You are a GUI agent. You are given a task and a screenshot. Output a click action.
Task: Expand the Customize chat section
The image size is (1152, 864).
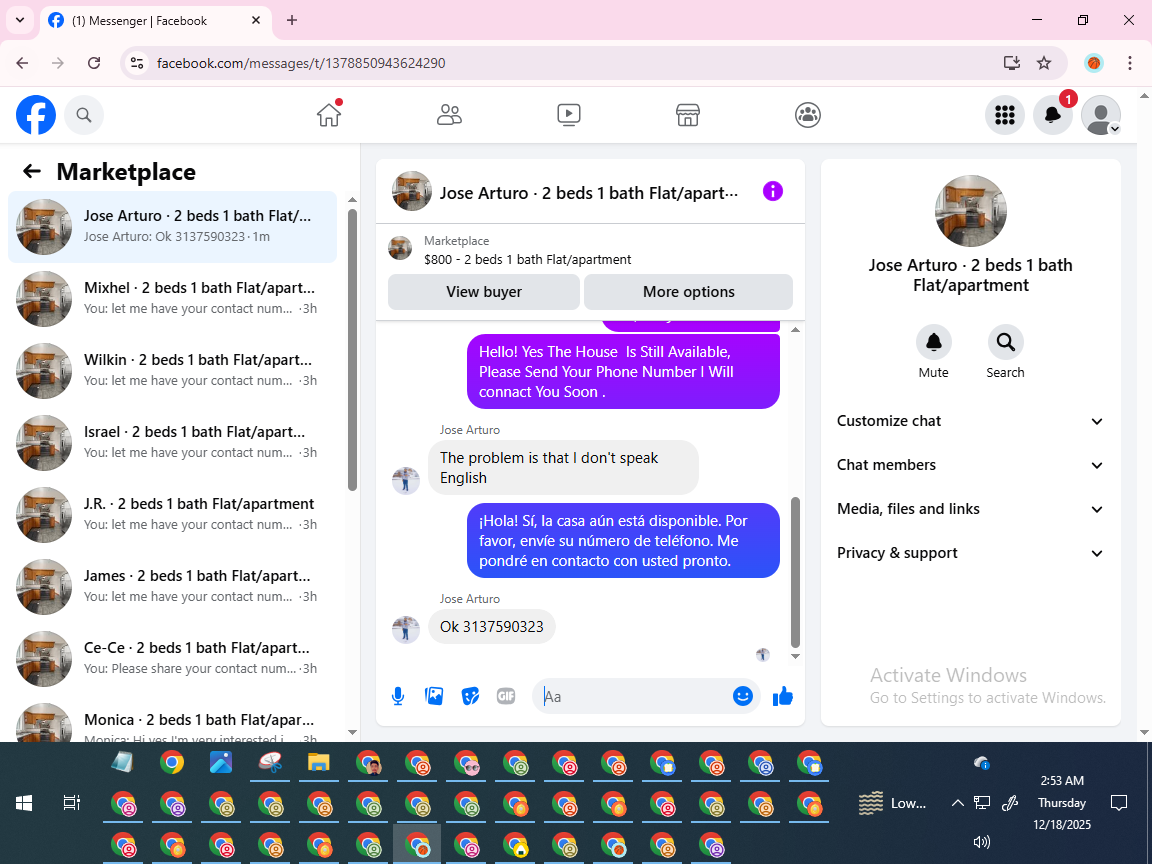(x=971, y=421)
